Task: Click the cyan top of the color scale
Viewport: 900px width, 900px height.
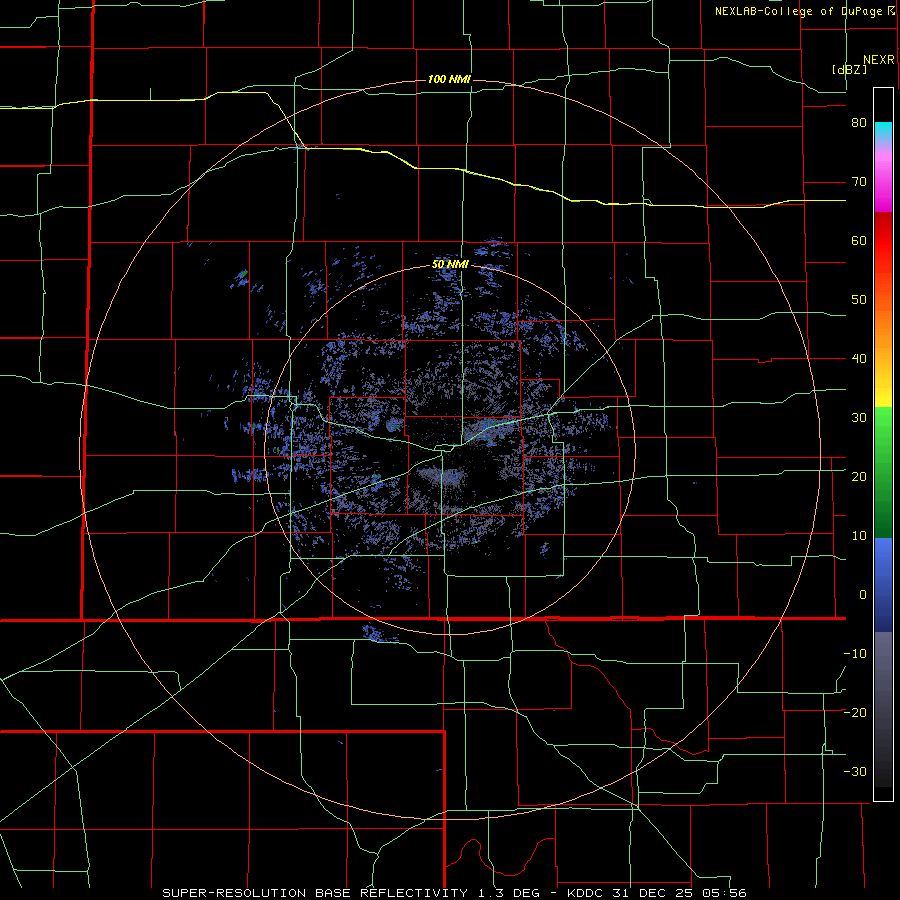Action: (x=883, y=131)
